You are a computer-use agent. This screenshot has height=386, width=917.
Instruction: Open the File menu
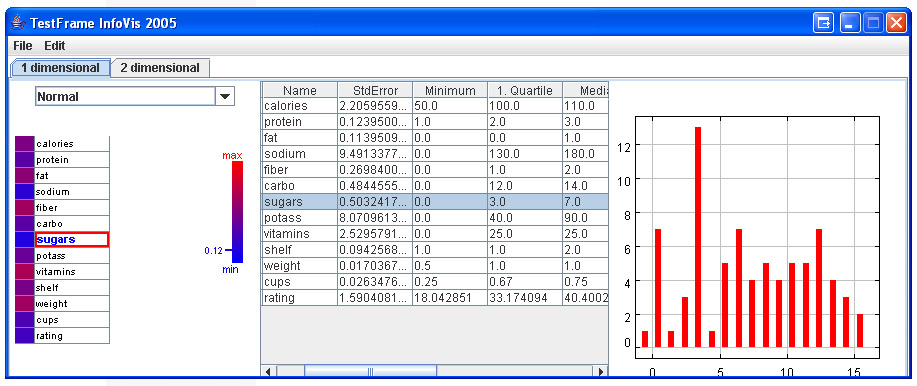[23, 46]
